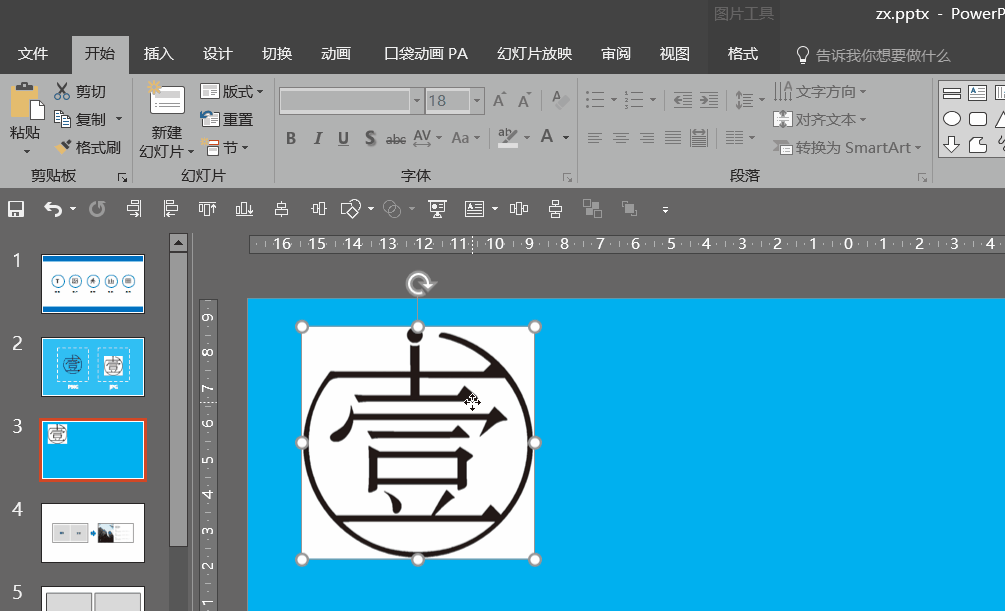Image resolution: width=1005 pixels, height=611 pixels.
Task: Select slide 2 thumbnail
Action: [x=93, y=367]
